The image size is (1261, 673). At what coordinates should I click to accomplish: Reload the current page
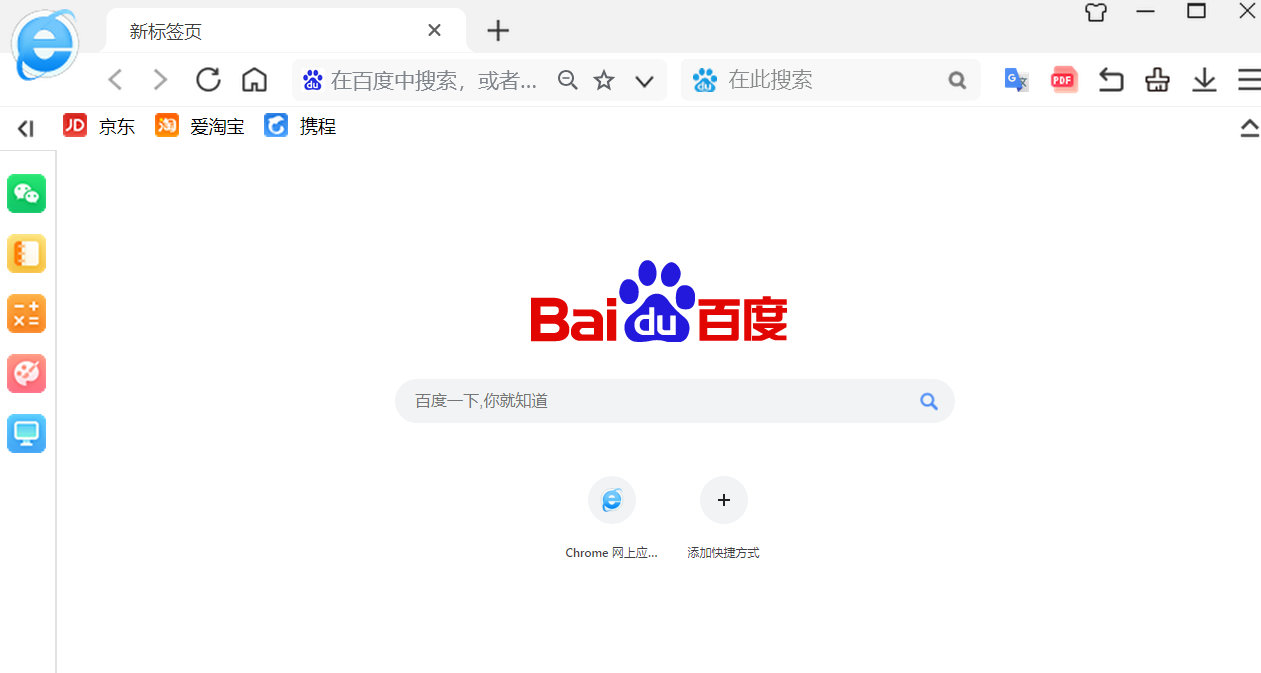coord(208,80)
